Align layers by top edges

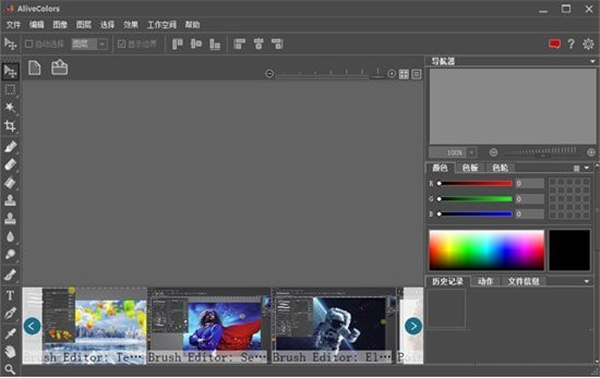tap(177, 44)
